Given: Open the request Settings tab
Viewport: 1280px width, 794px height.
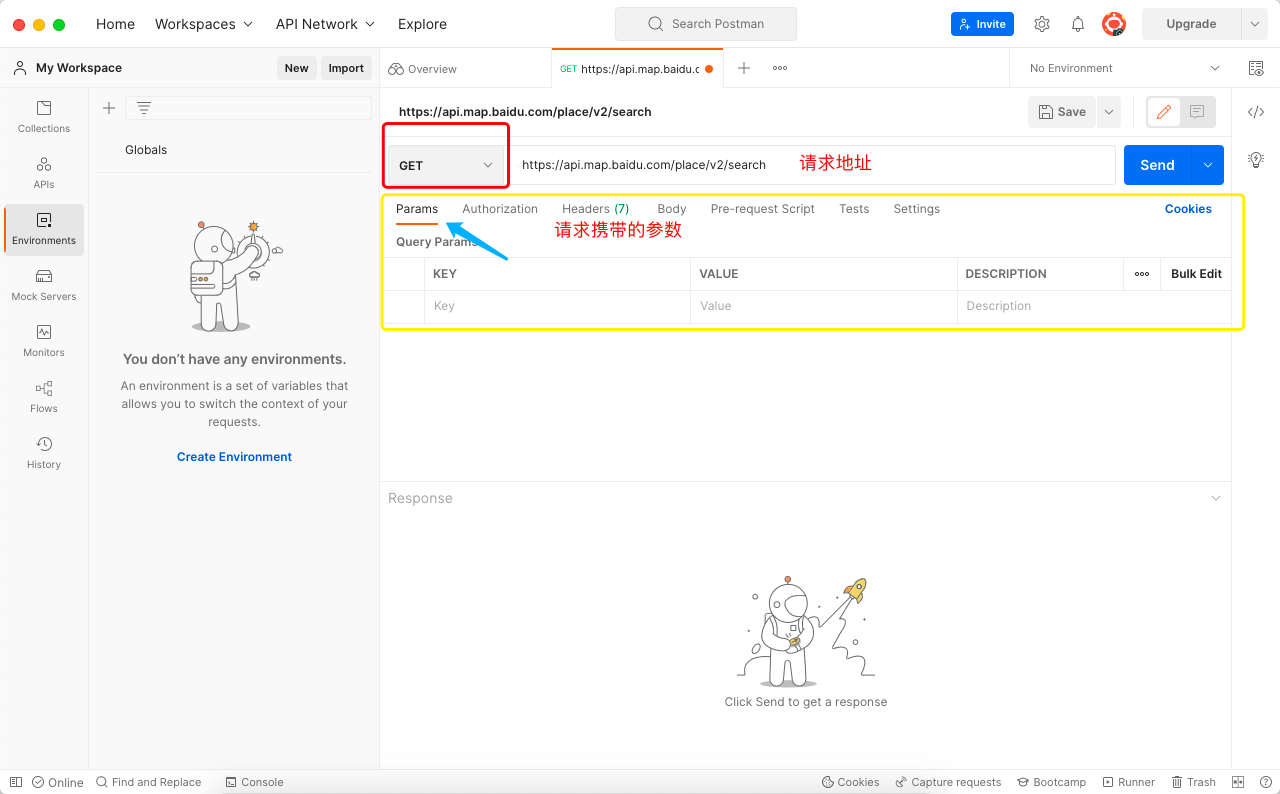Looking at the screenshot, I should pyautogui.click(x=917, y=209).
